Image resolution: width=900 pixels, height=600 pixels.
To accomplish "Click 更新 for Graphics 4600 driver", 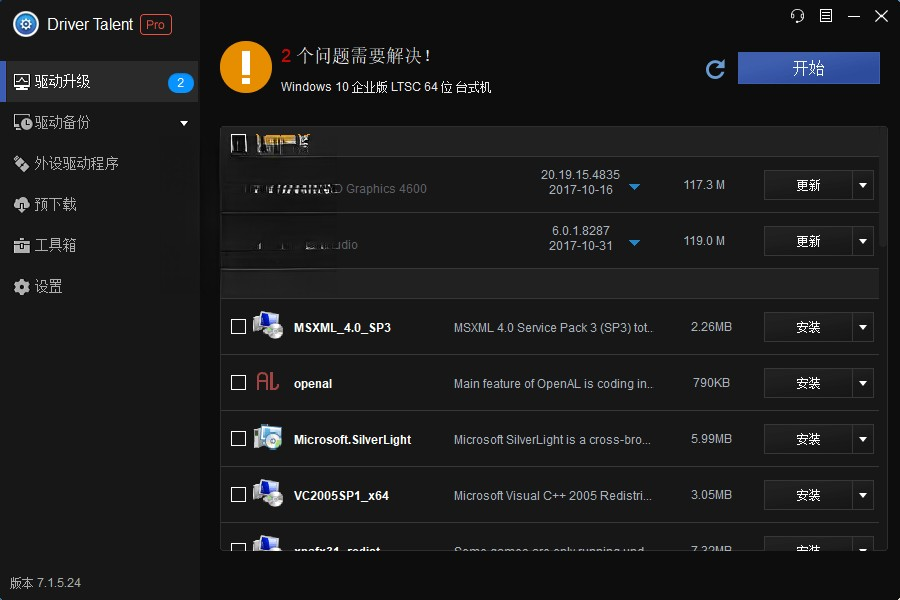I will 808,185.
